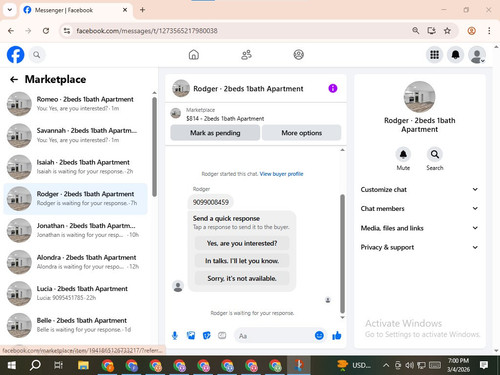Record a voice clip microphone icon

pos(175,335)
